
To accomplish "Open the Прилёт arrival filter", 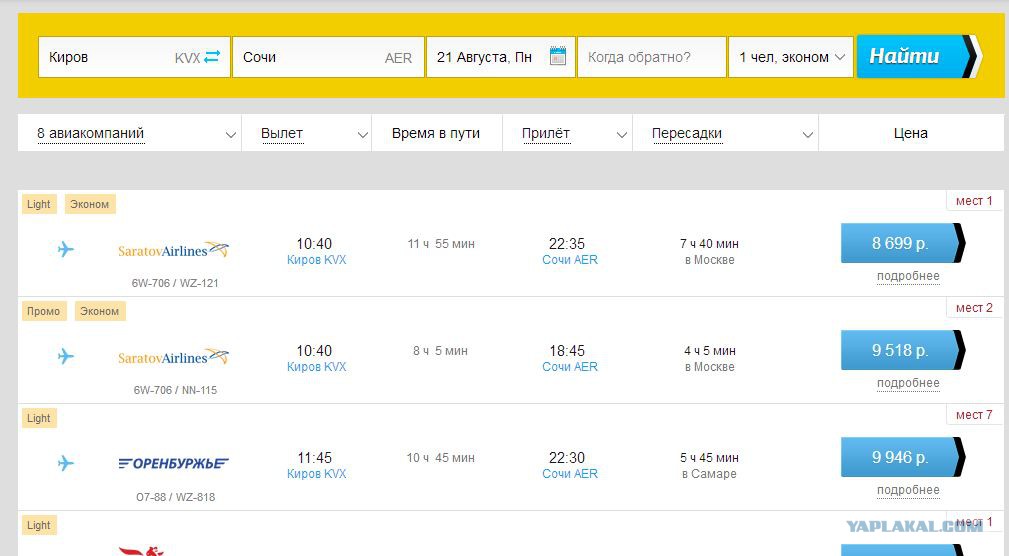I will coord(568,133).
